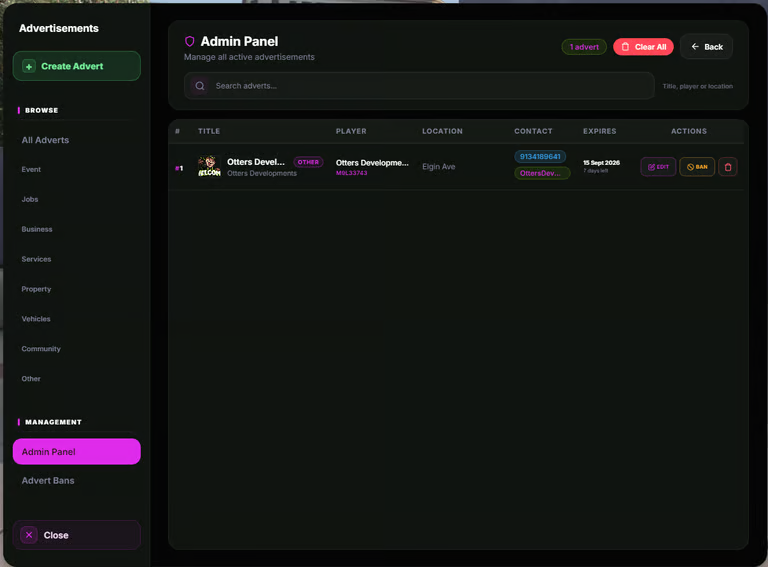This screenshot has height=567, width=768.
Task: Click the X icon beside Close
Action: coord(29,535)
